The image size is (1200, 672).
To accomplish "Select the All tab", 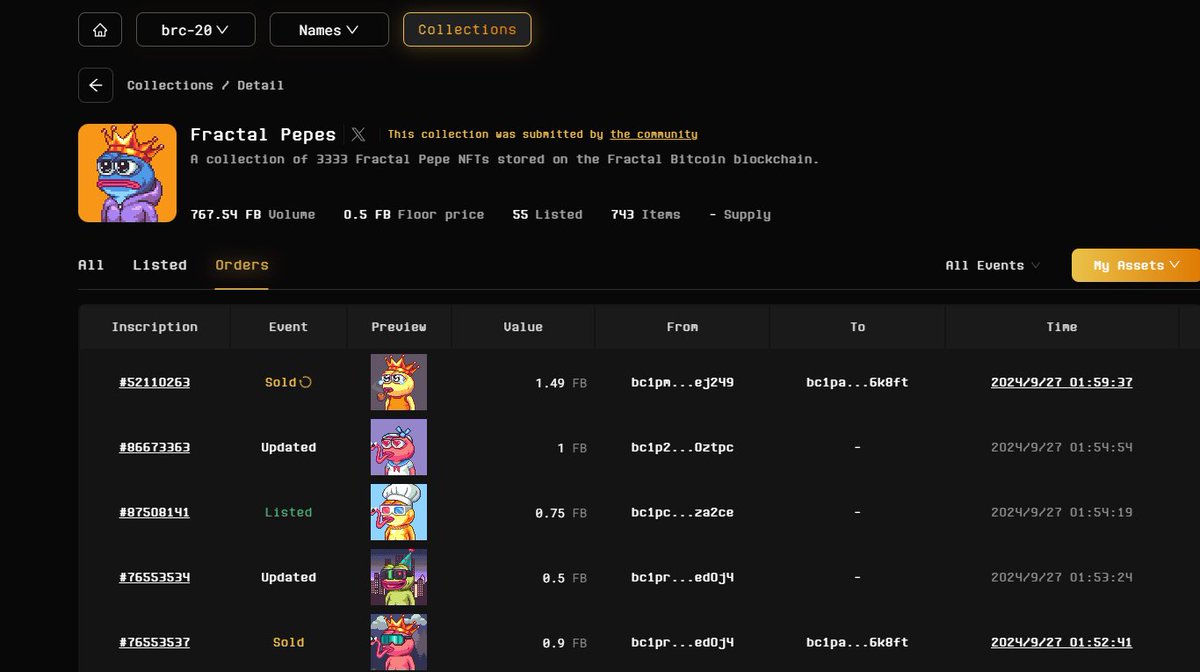I will (x=91, y=265).
